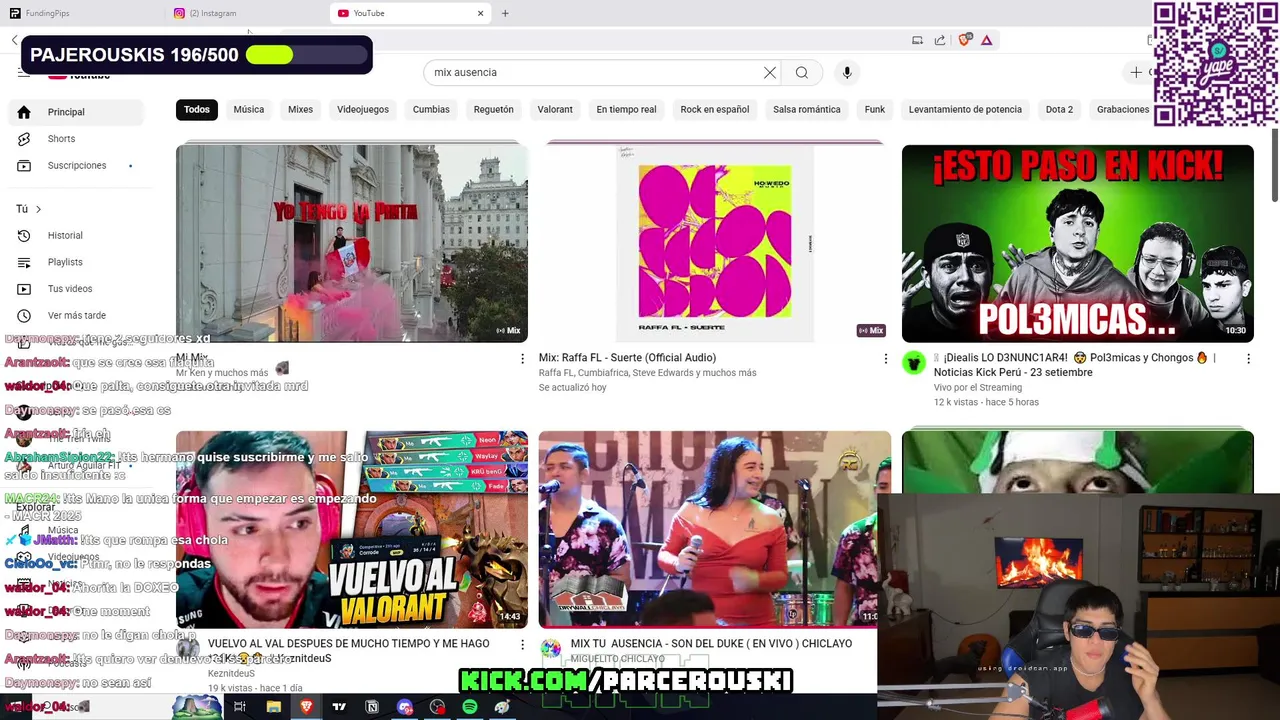Open the KeznitdeuS channel name link
This screenshot has height=720, width=1280.
point(231,674)
